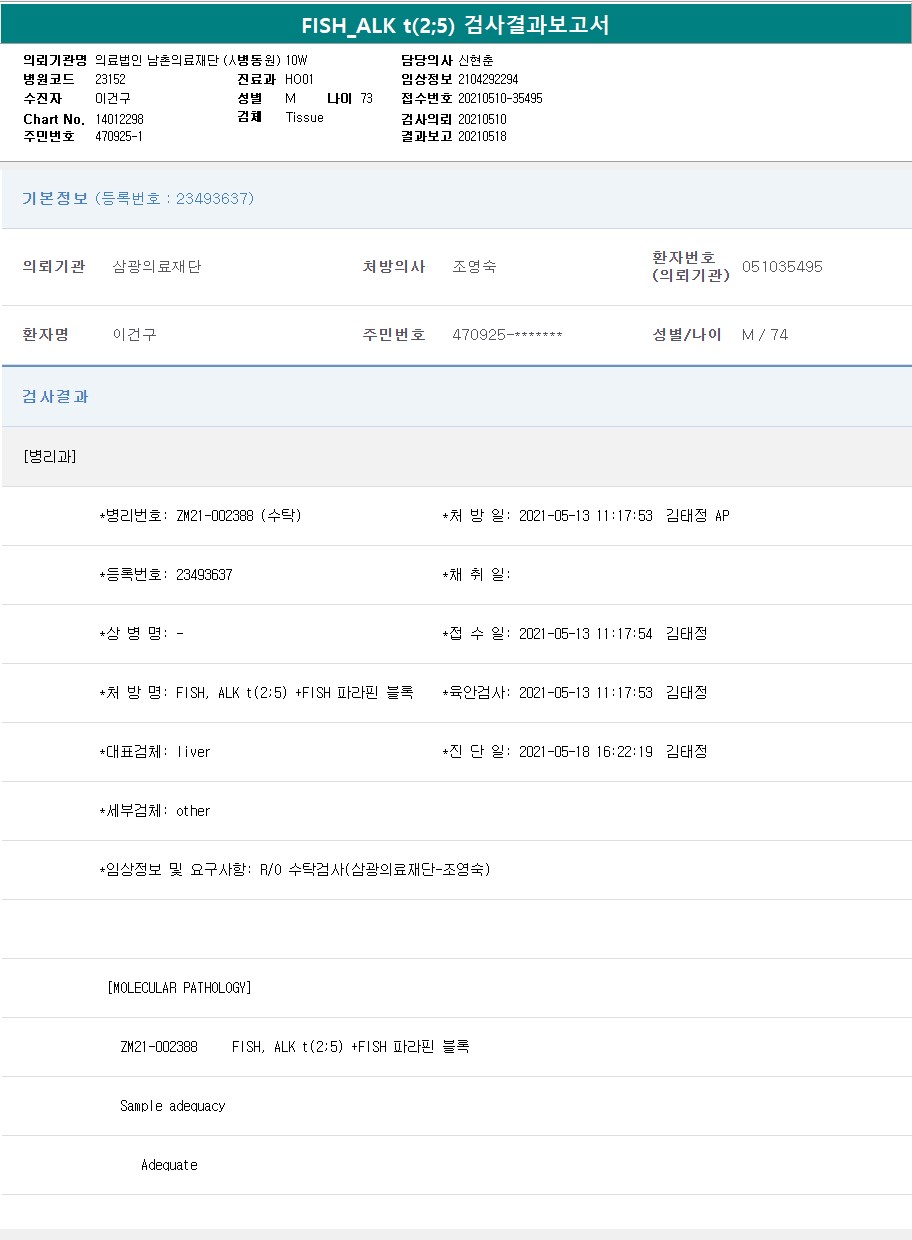The width and height of the screenshot is (912, 1240).
Task: Click 육안검사 timestamp line
Action: (x=574, y=693)
